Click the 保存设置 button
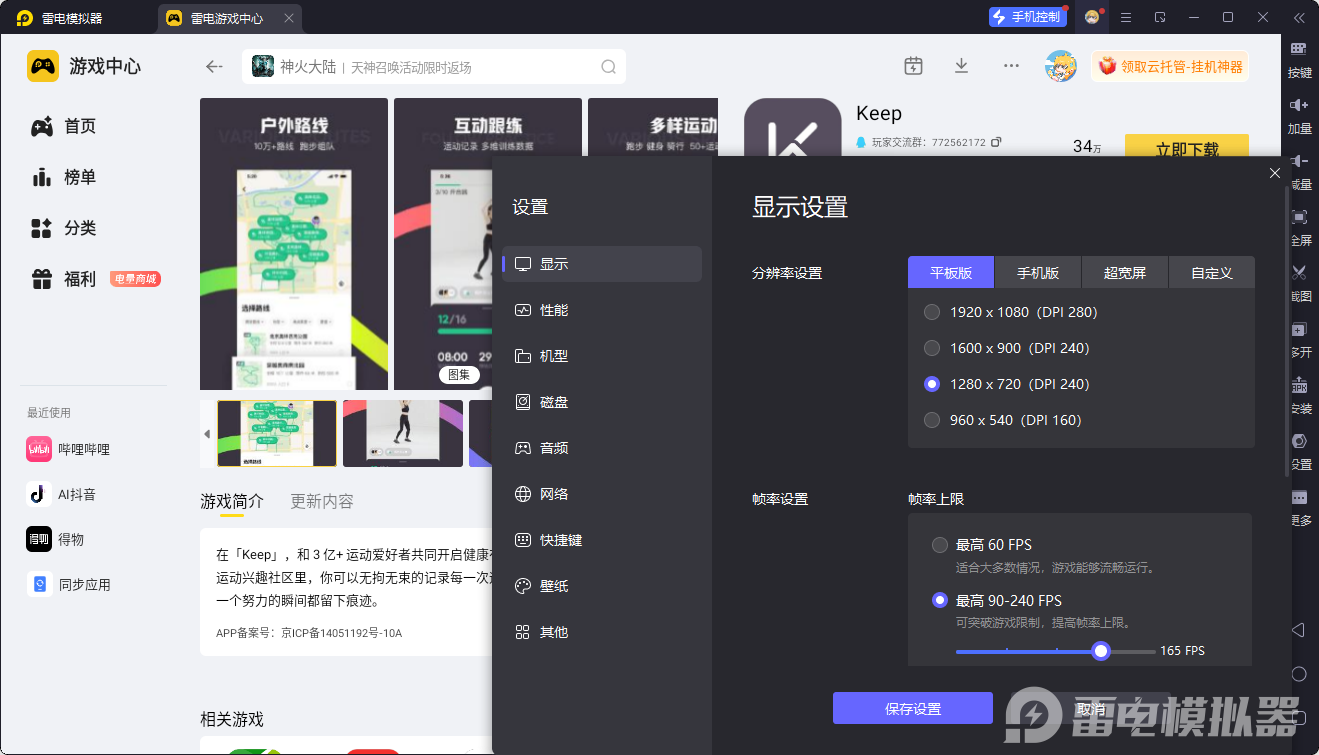Image resolution: width=1319 pixels, height=755 pixels. pos(912,708)
